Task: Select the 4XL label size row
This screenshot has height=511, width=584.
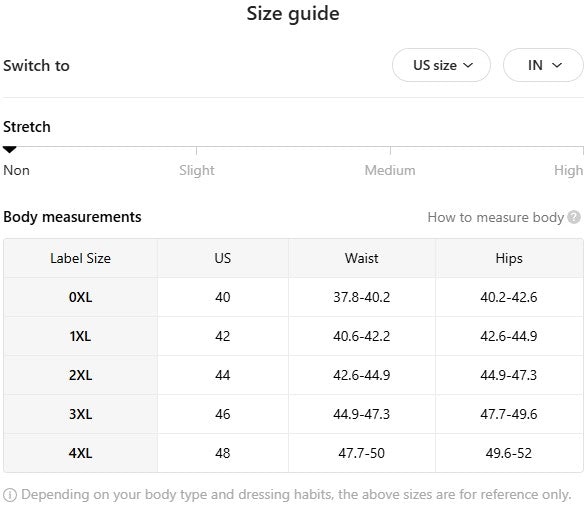Action: [293, 453]
